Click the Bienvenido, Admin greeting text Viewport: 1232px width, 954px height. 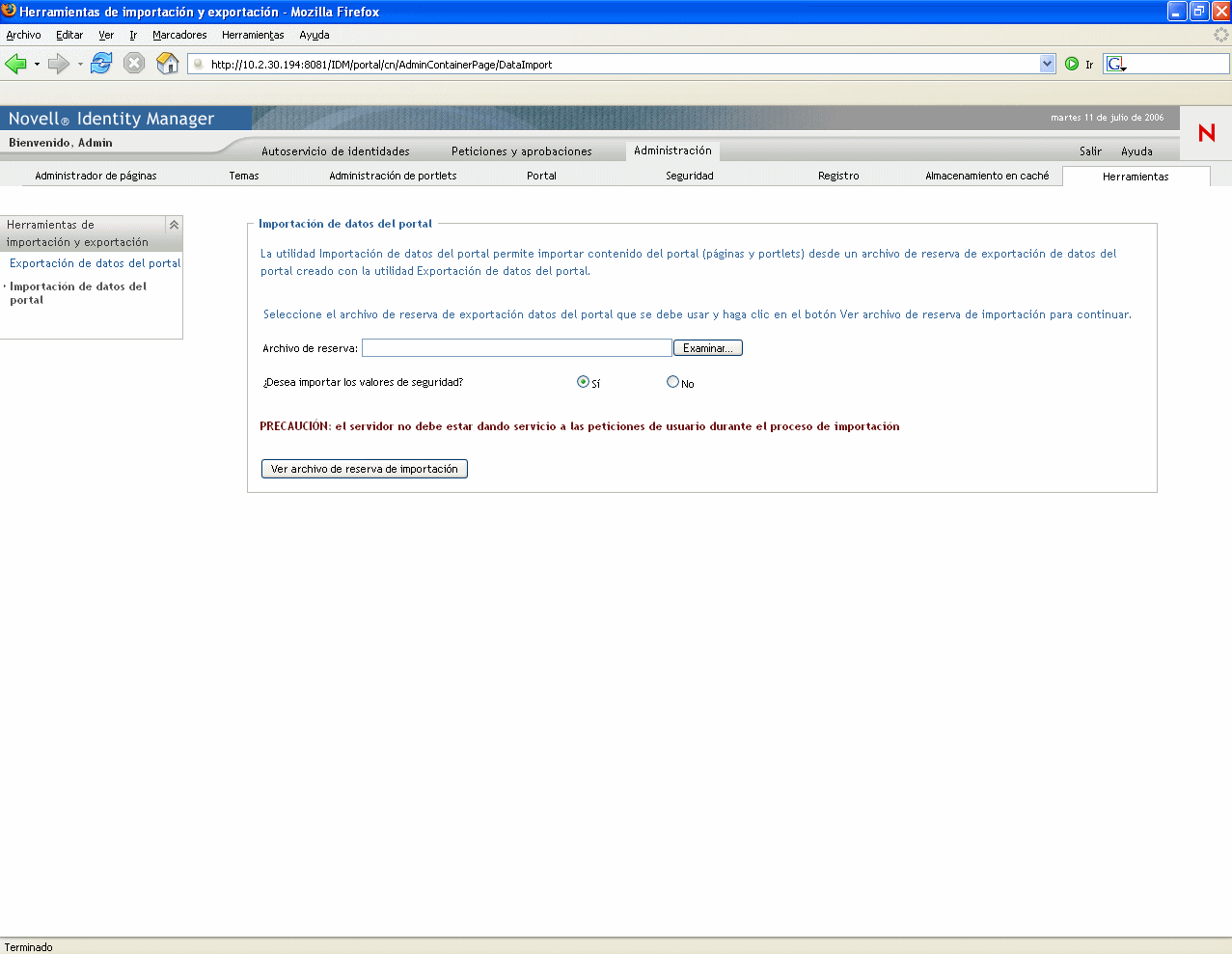pyautogui.click(x=61, y=143)
